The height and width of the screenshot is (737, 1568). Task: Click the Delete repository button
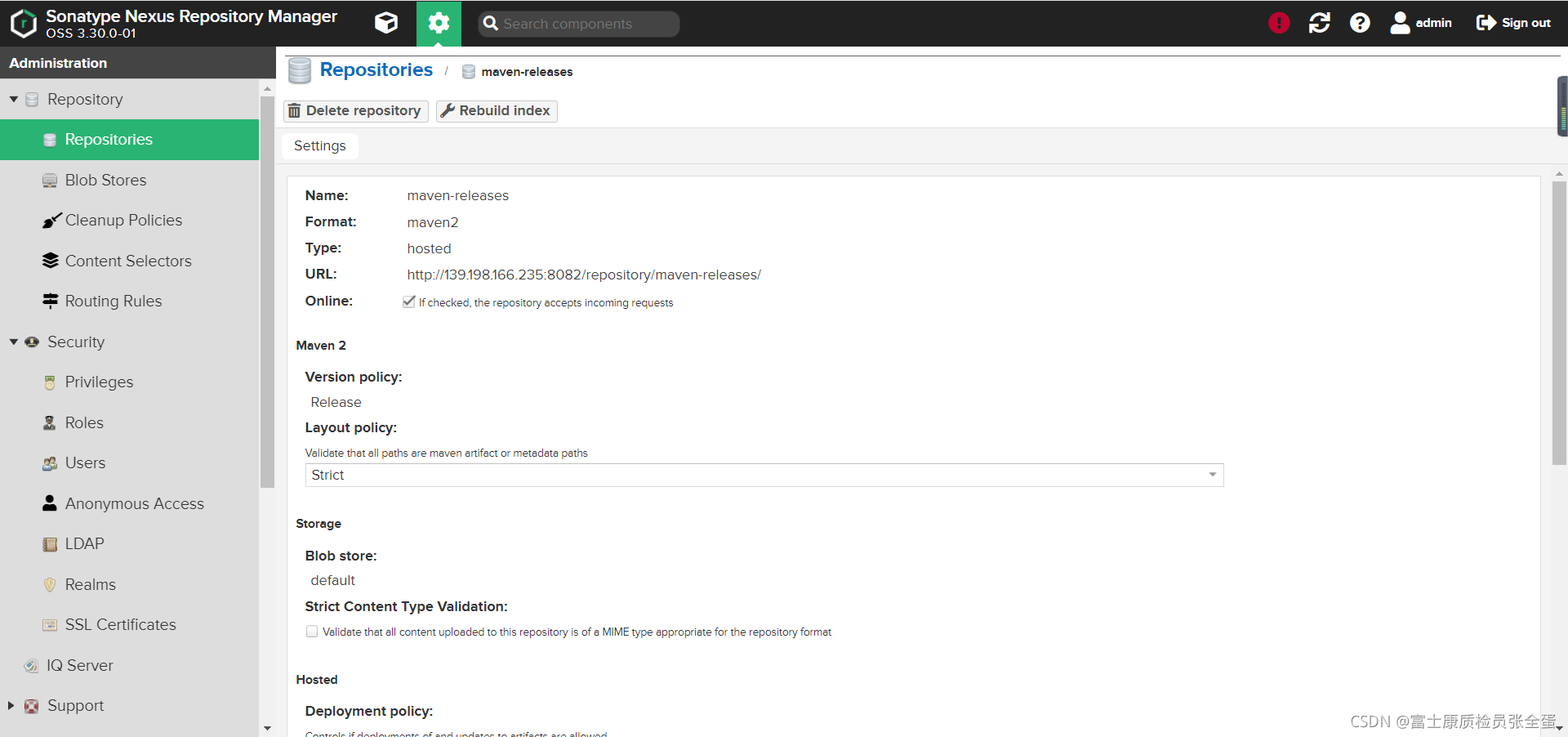[x=355, y=111]
